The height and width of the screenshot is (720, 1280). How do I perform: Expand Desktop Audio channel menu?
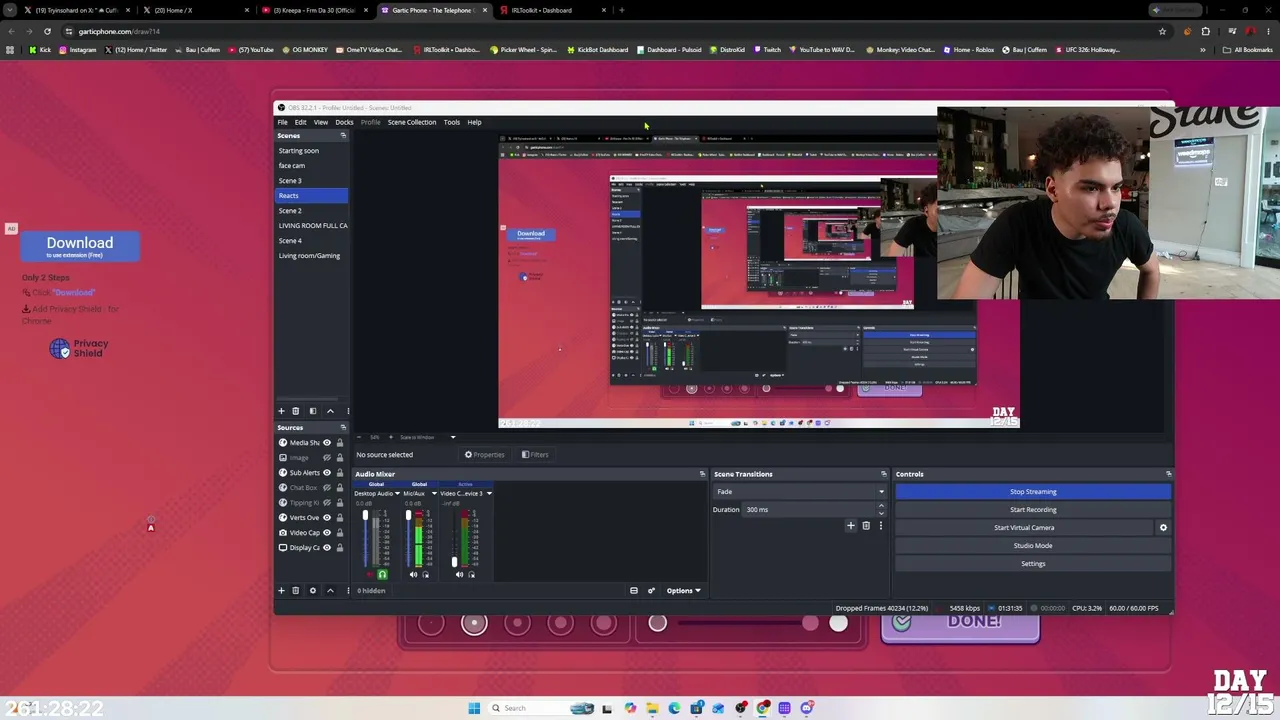pyautogui.click(x=397, y=493)
